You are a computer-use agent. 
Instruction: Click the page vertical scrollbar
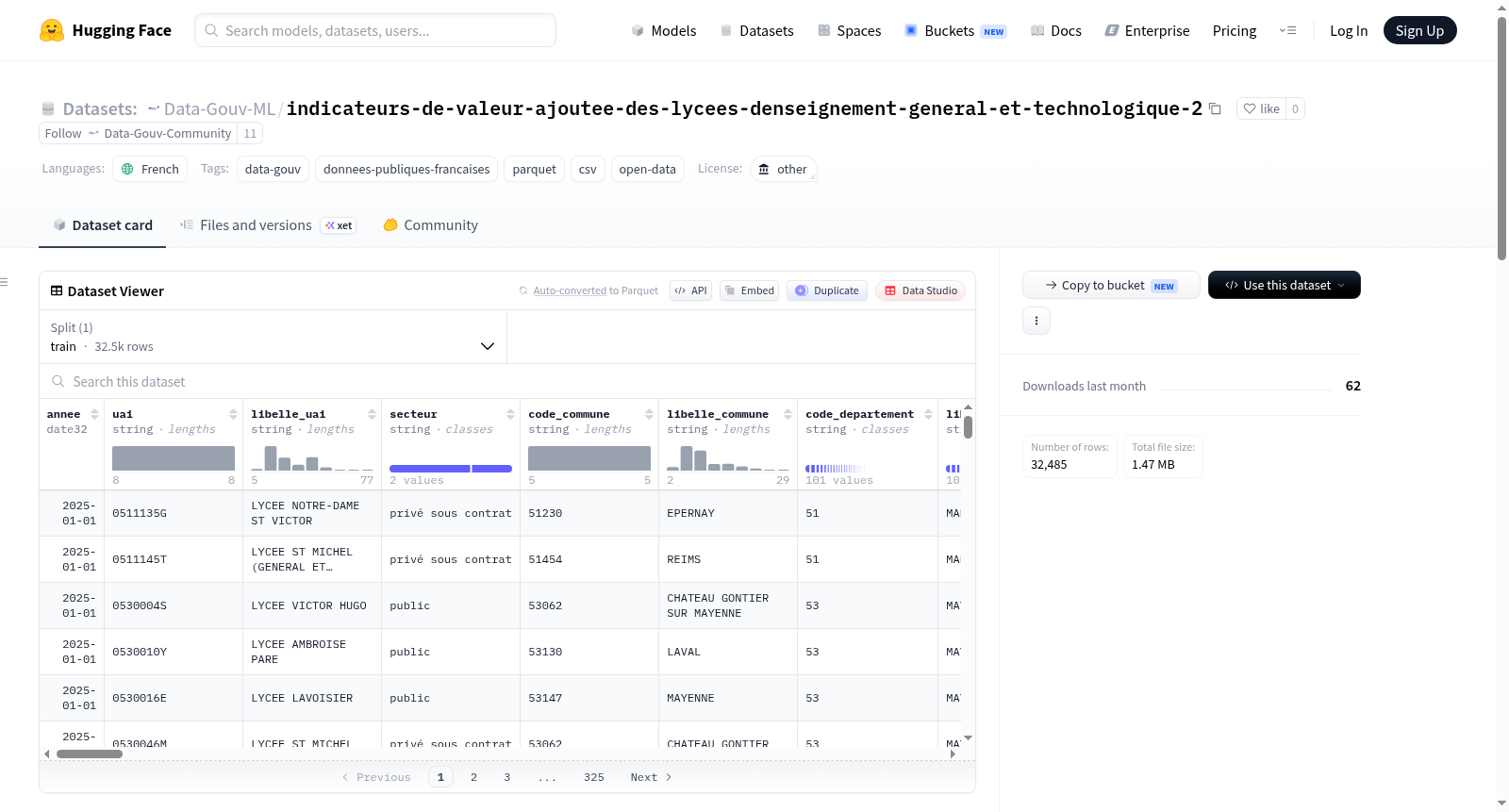click(x=1502, y=139)
